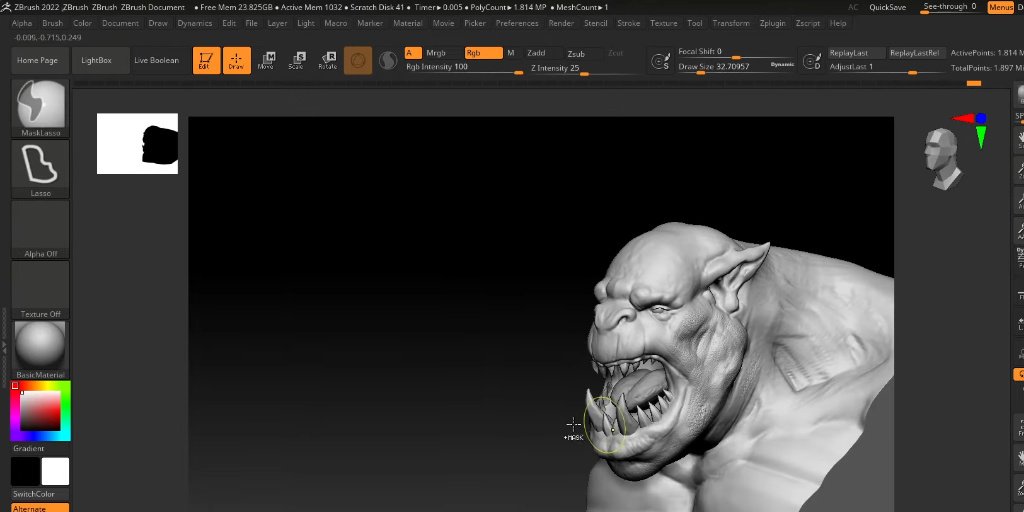This screenshot has height=512, width=1024.
Task: Click the Draw Size slider
Action: coord(722,67)
